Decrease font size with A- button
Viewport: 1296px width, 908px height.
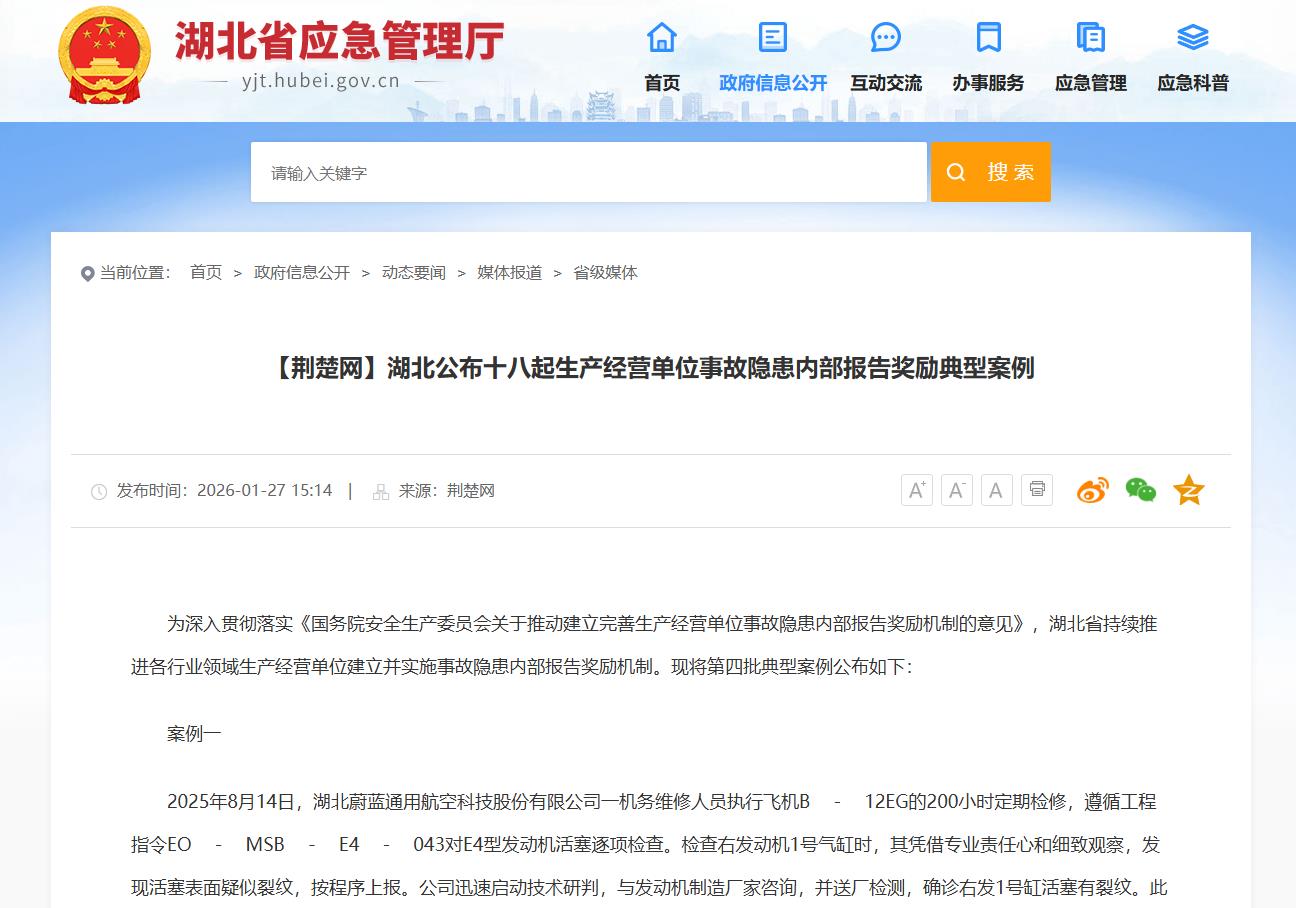point(956,490)
